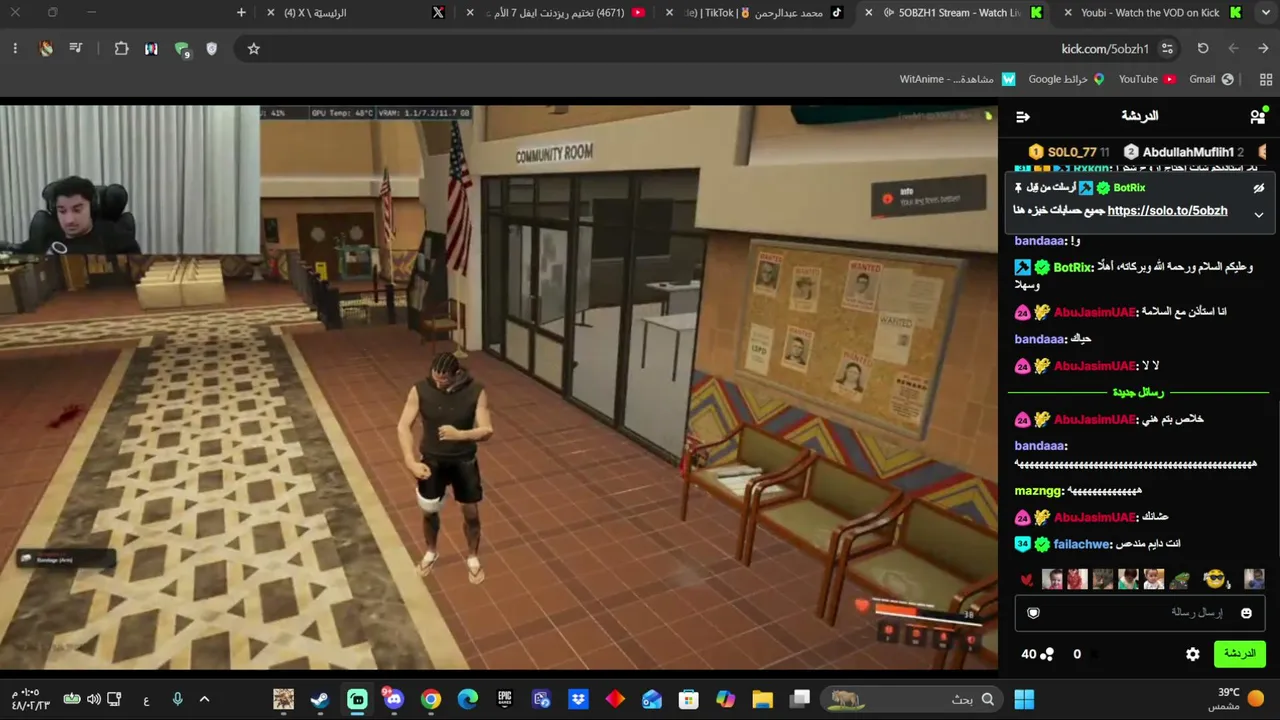Open Dropbox from the taskbar

(578, 699)
